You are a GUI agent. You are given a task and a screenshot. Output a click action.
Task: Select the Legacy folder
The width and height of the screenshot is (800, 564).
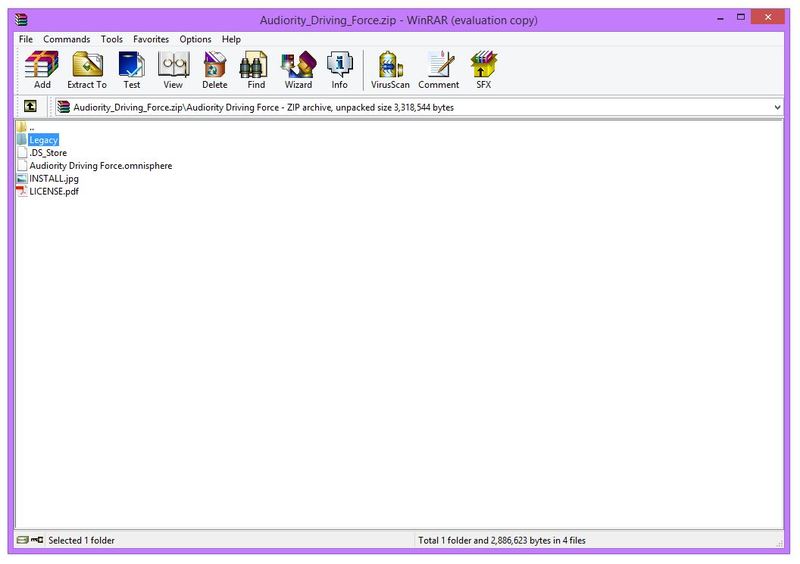click(43, 140)
